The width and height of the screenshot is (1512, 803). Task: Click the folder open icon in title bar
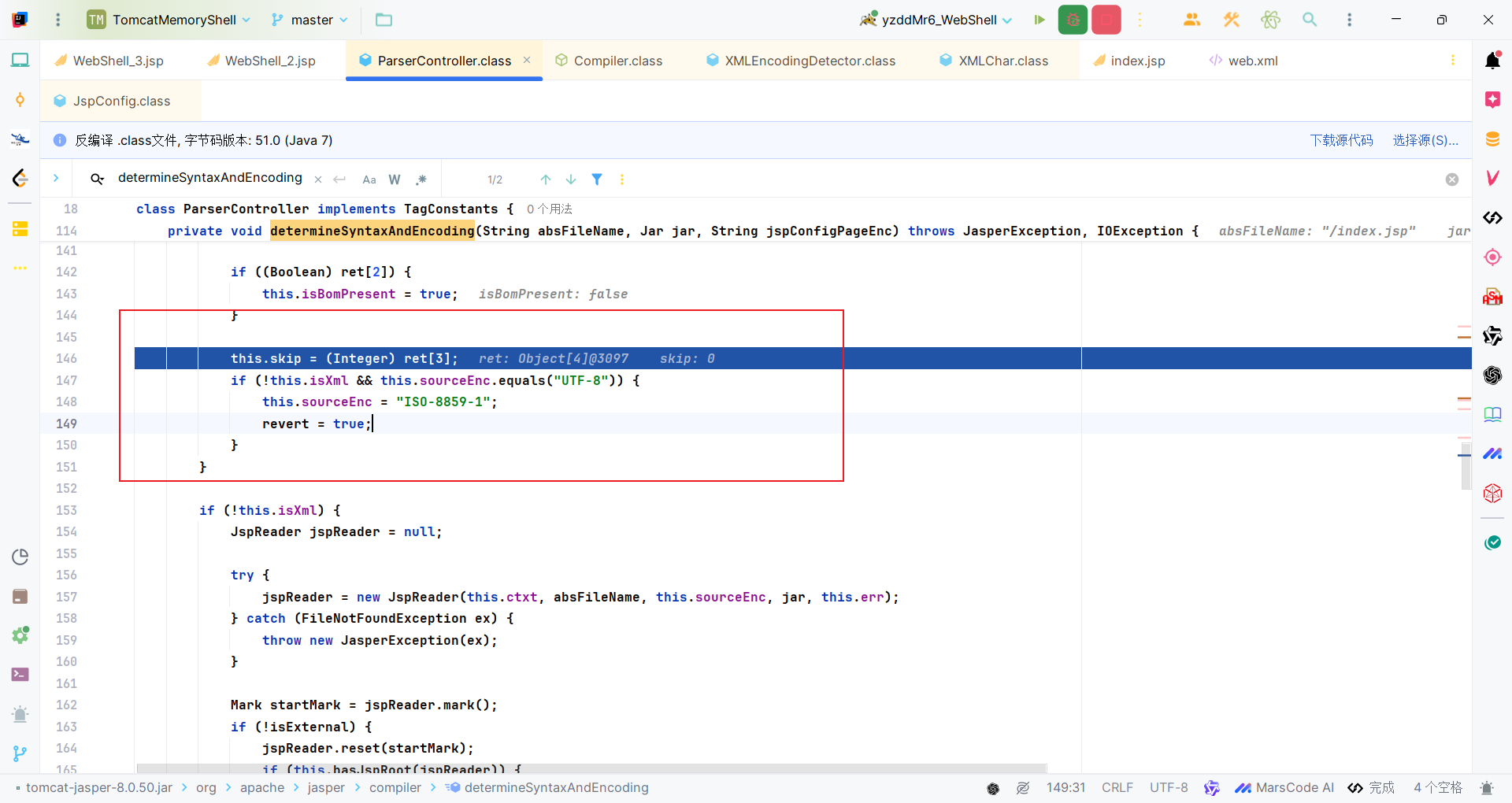384,20
